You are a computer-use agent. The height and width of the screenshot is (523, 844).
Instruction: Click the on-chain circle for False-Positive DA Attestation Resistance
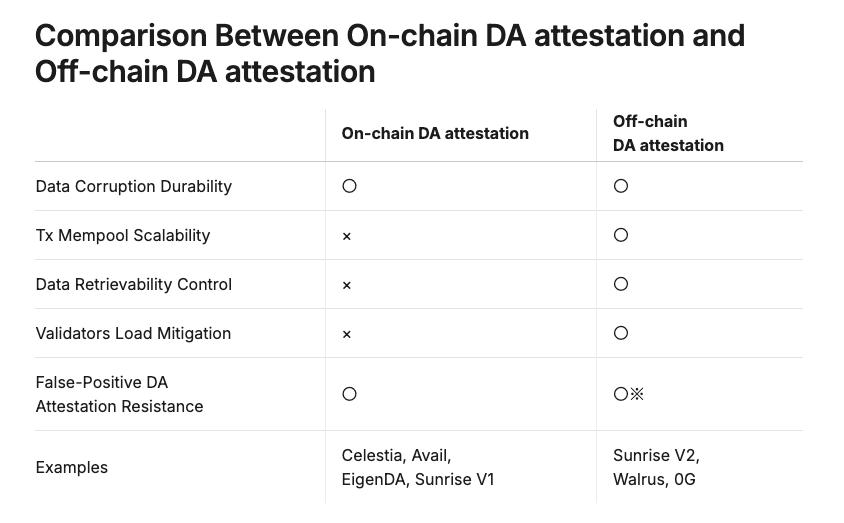(349, 394)
